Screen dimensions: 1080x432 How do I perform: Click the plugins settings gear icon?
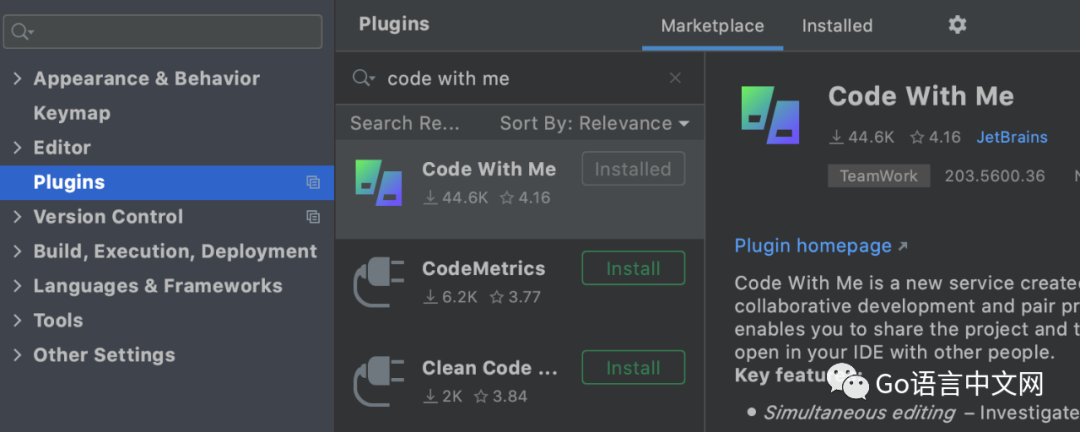957,25
